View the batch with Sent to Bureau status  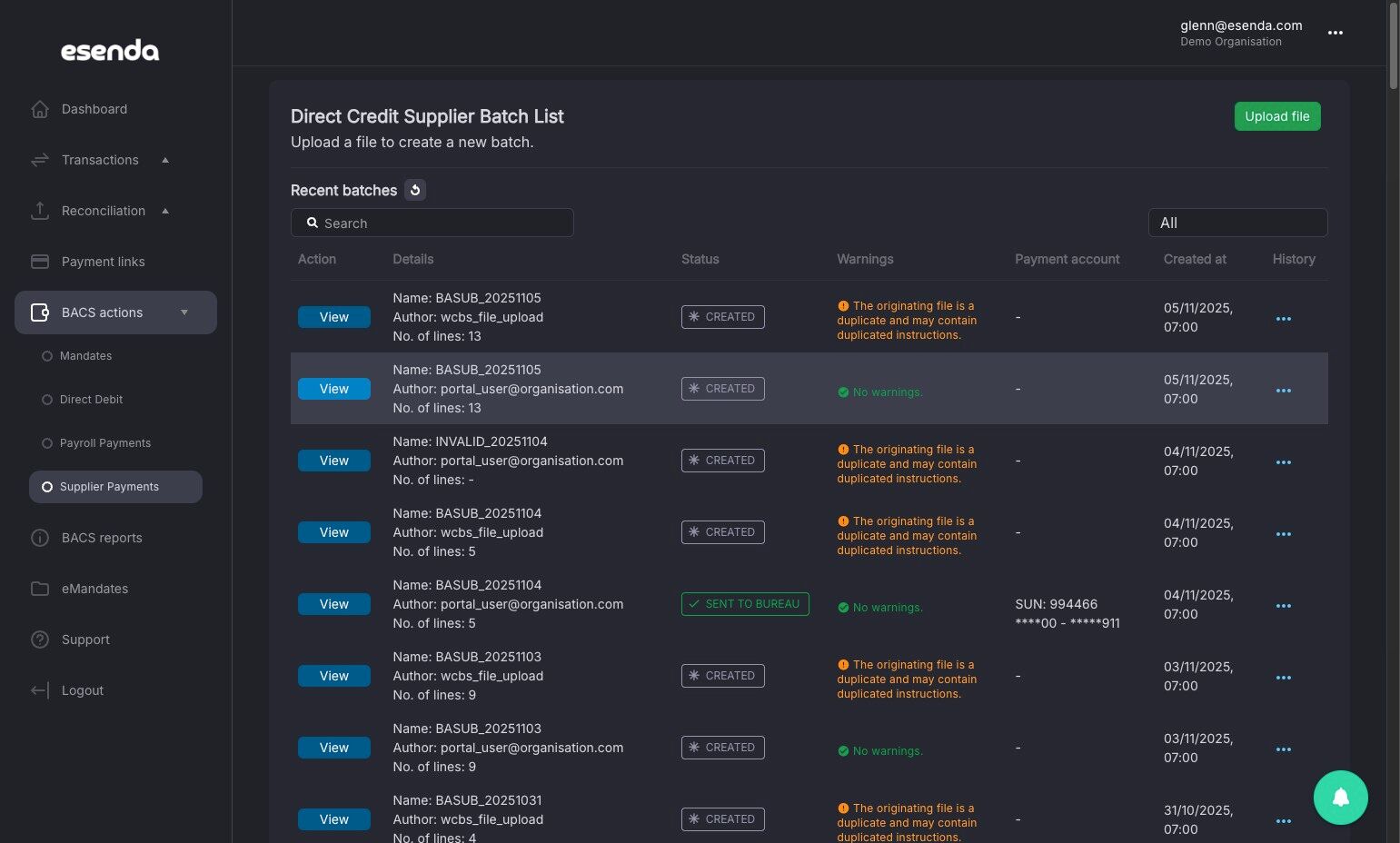coord(334,604)
